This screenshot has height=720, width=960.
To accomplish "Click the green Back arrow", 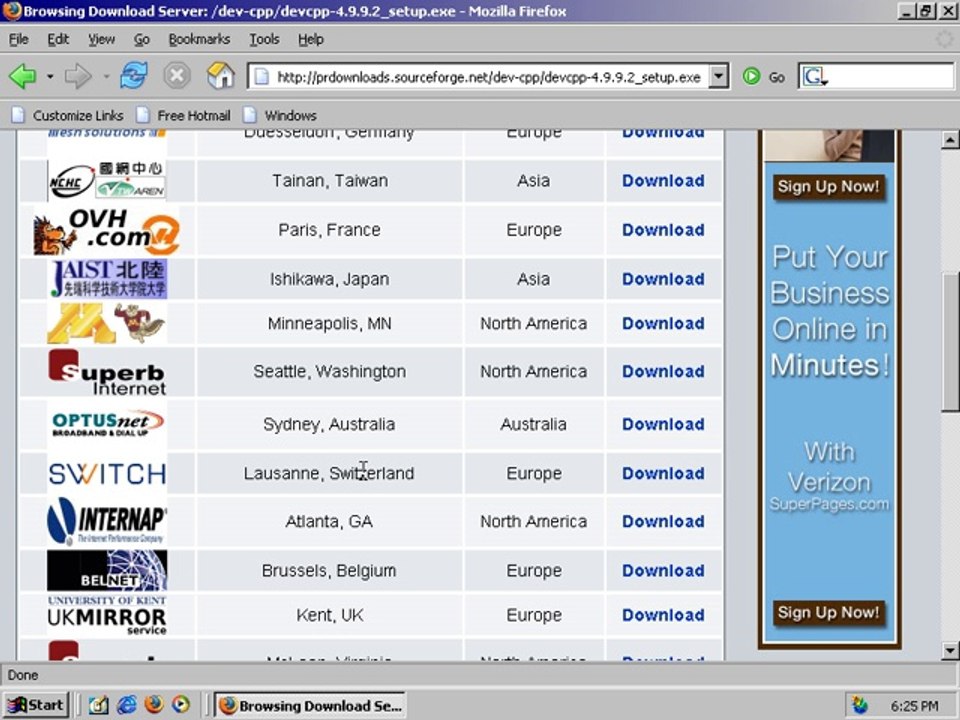I will [x=23, y=77].
